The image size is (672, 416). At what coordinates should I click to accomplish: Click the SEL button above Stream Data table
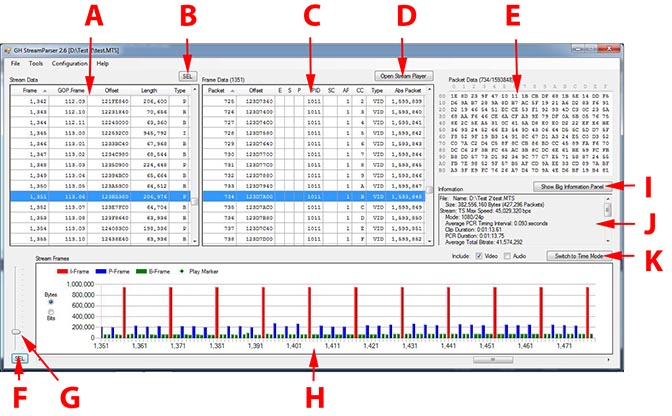[x=186, y=75]
